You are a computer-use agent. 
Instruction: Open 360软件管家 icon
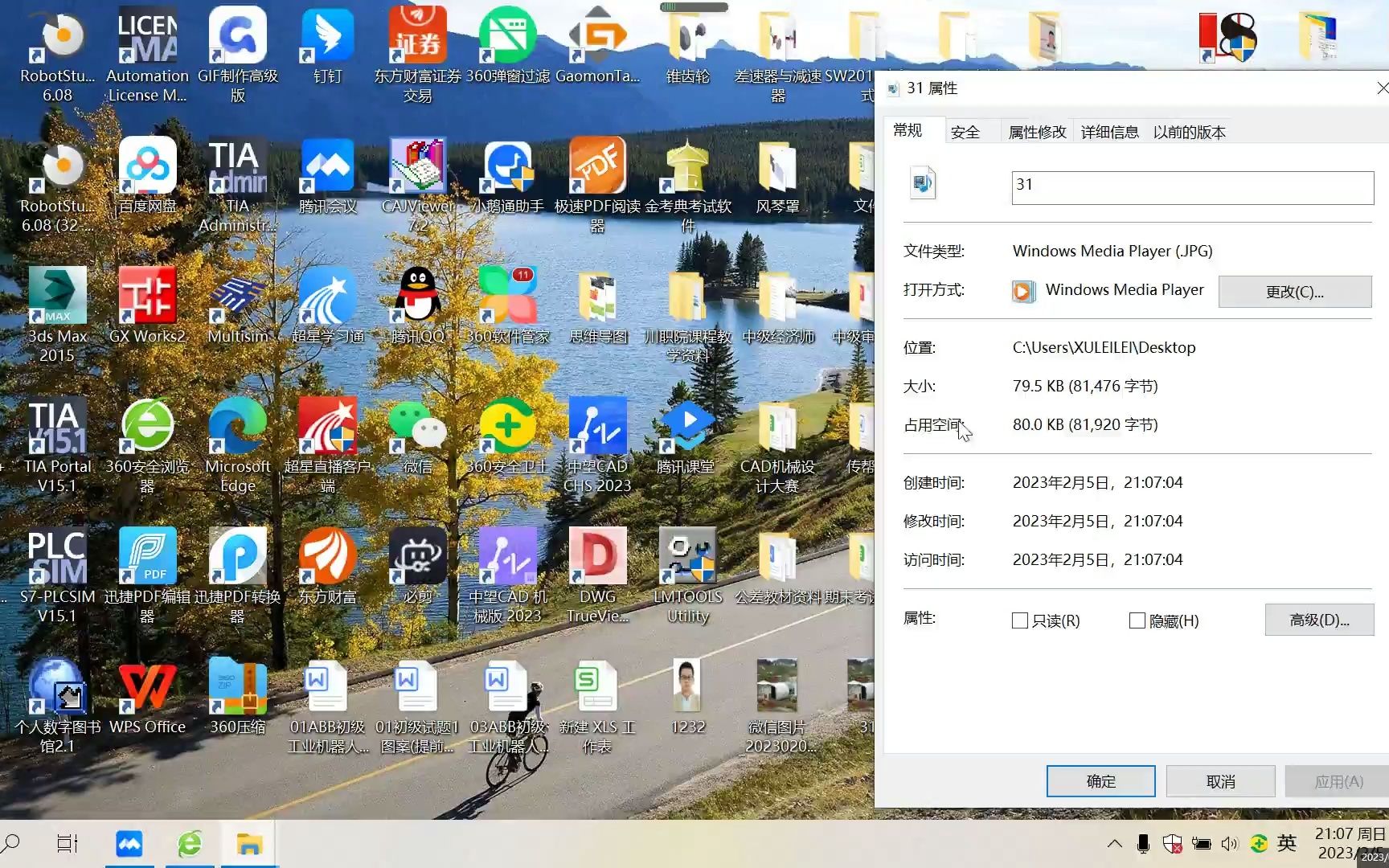pos(507,305)
